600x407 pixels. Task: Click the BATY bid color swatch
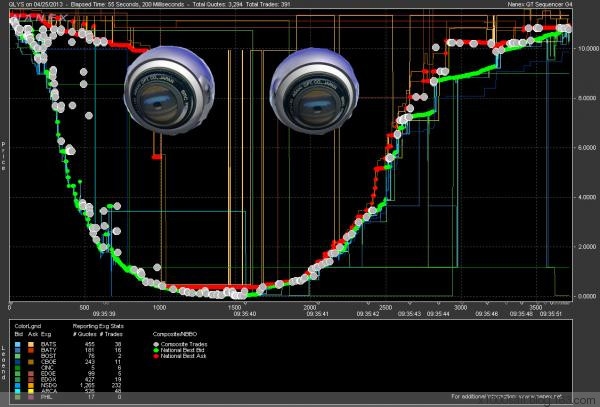click(x=18, y=350)
